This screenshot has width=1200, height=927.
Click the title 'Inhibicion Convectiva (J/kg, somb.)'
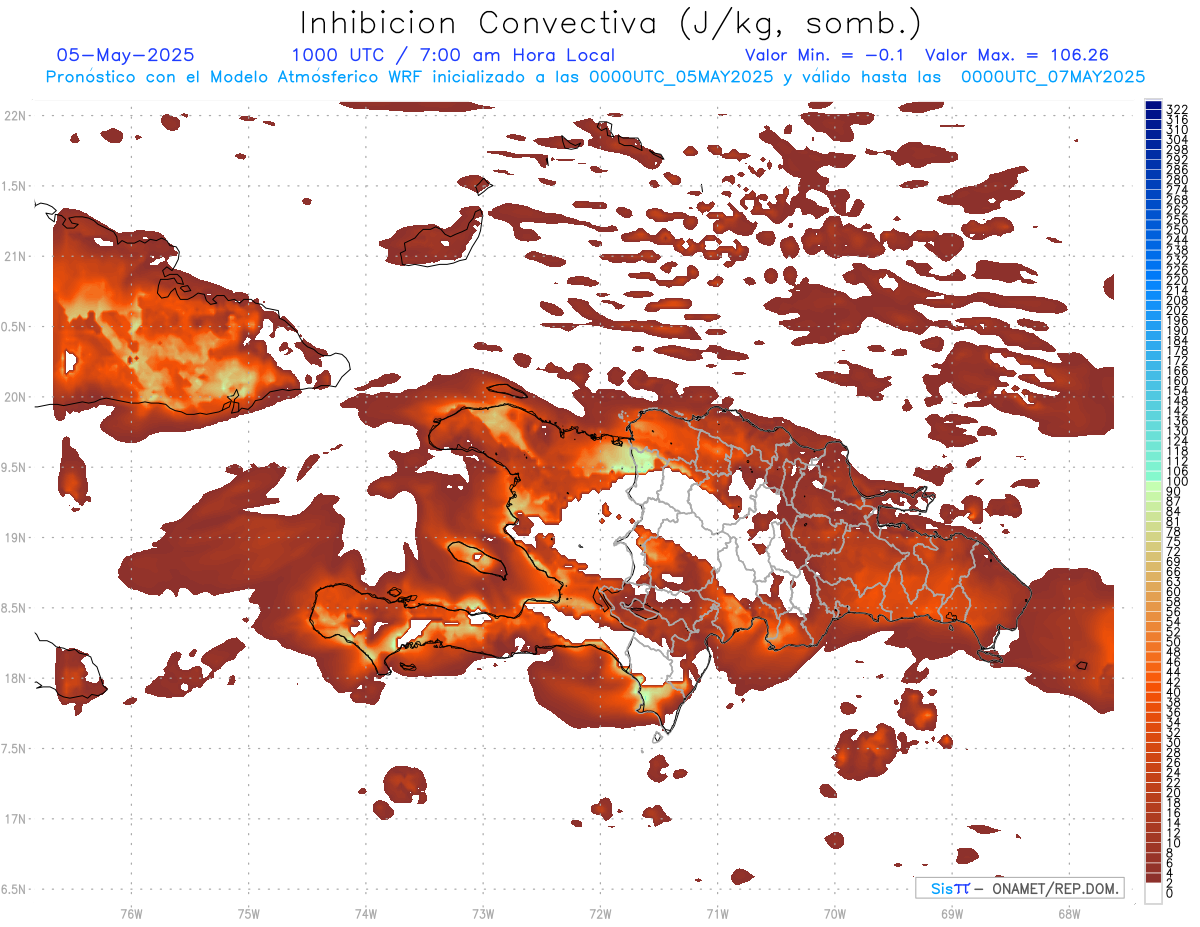tap(610, 23)
